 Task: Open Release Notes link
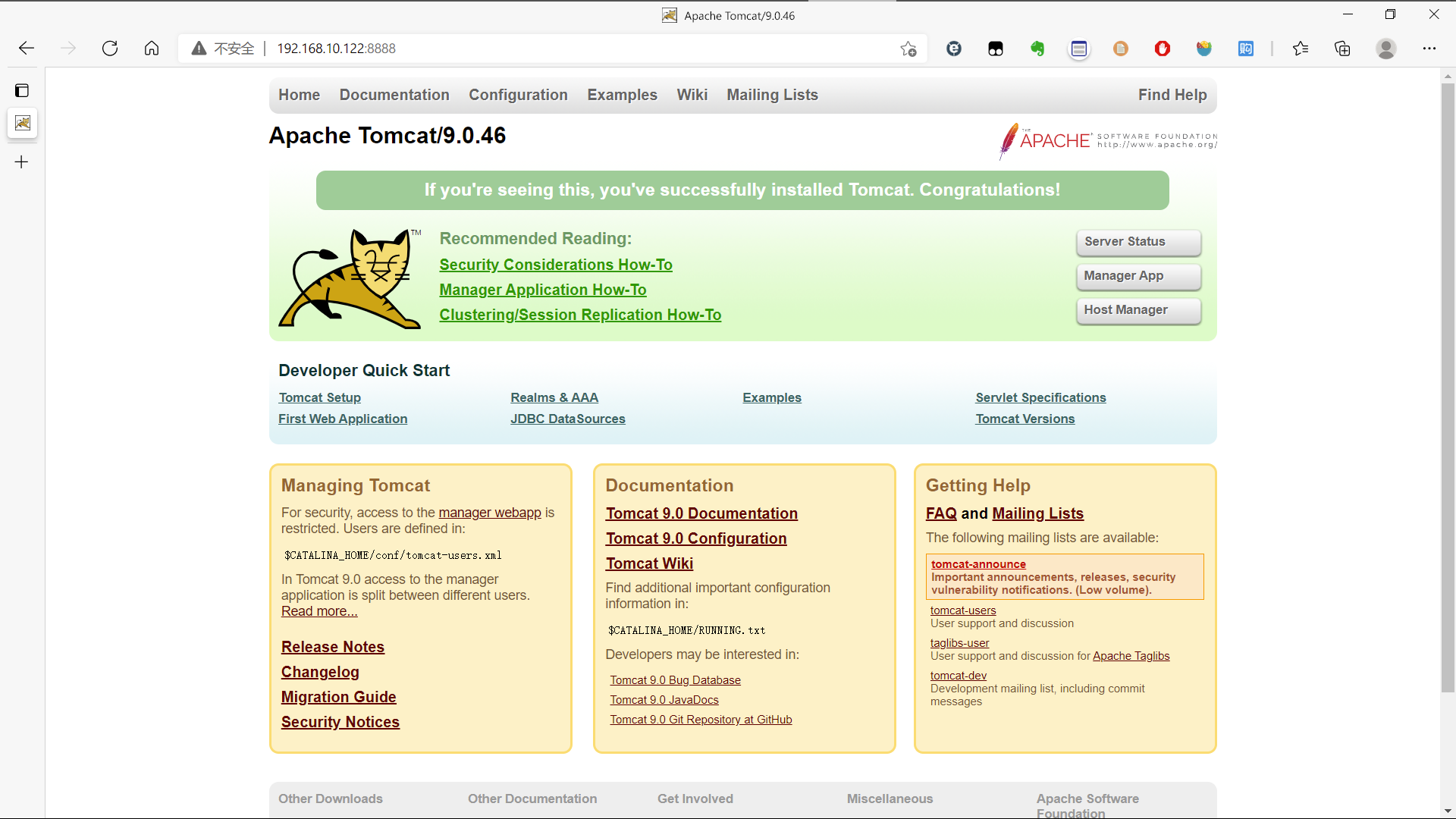(x=333, y=647)
